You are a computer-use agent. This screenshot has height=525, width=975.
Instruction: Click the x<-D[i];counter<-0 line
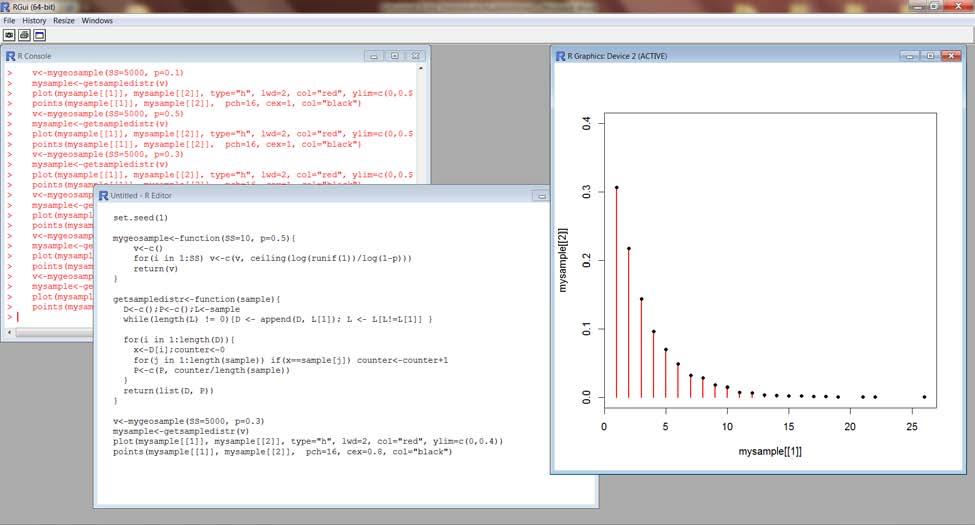click(179, 350)
